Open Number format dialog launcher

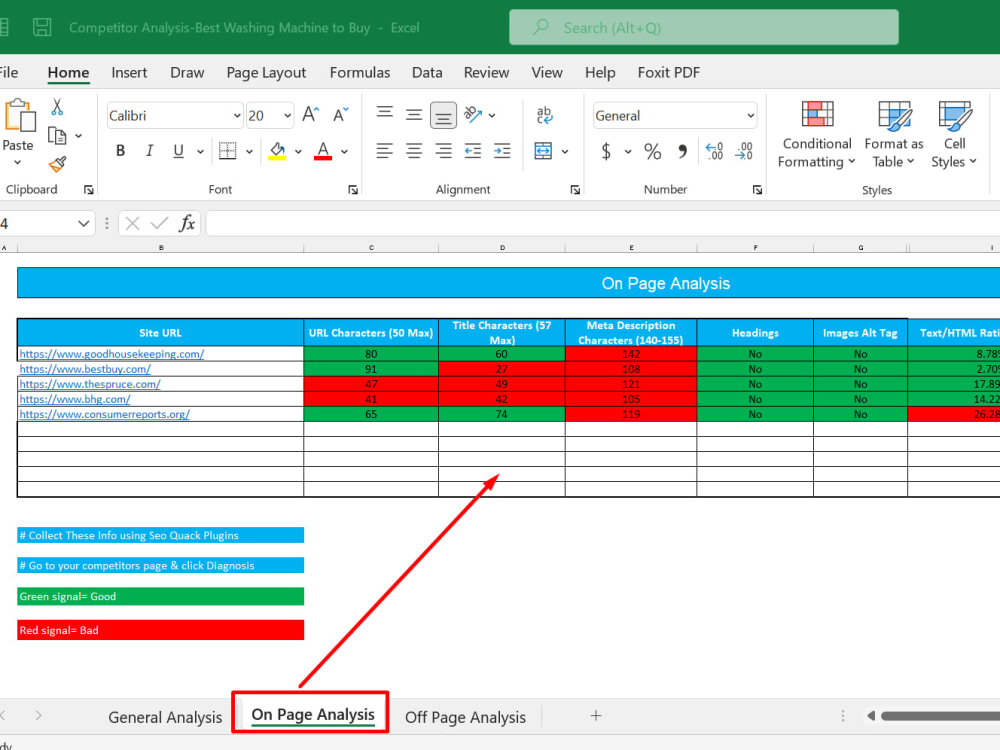[757, 189]
